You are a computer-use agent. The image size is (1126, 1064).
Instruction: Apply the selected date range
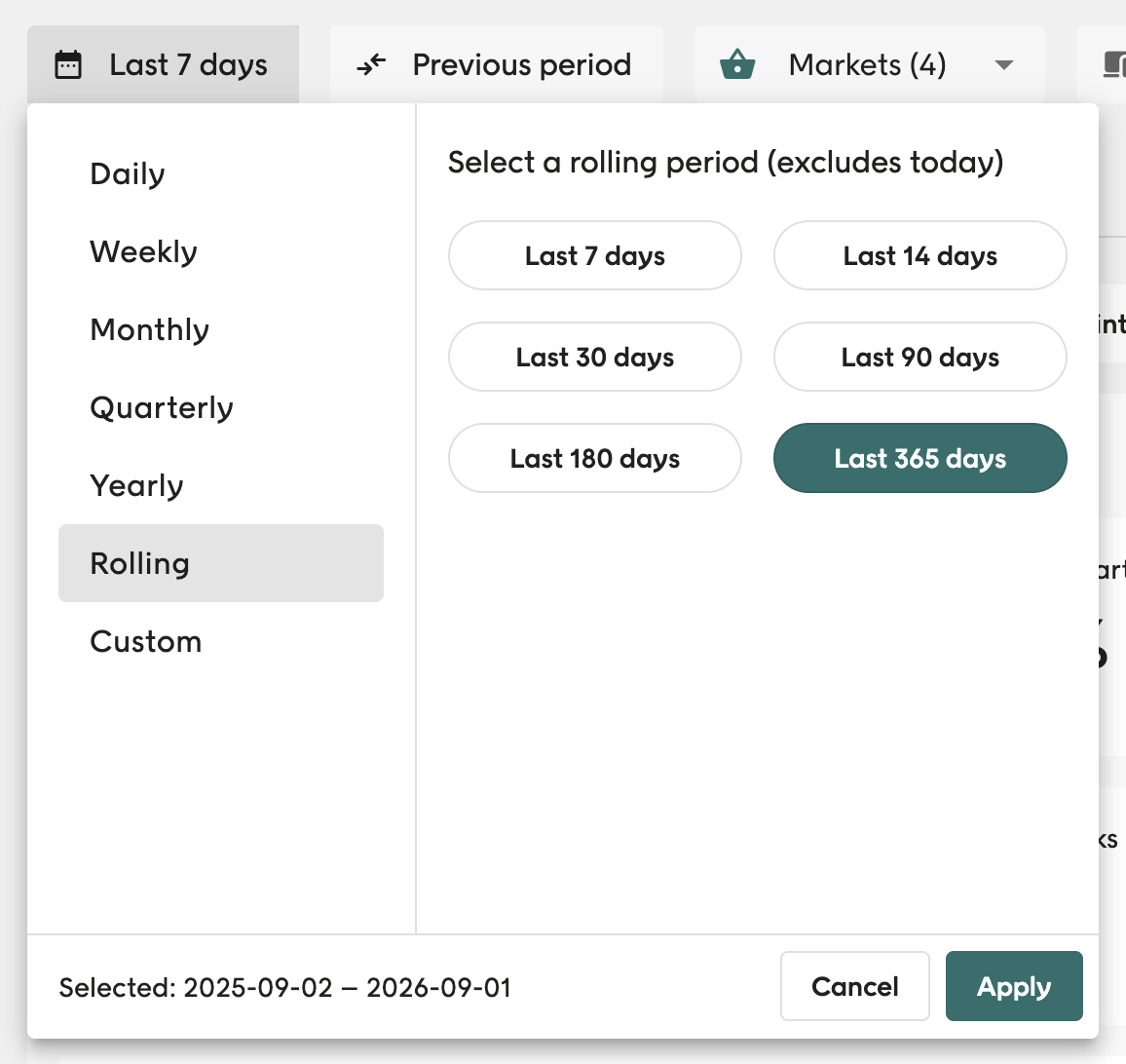[x=1014, y=986]
